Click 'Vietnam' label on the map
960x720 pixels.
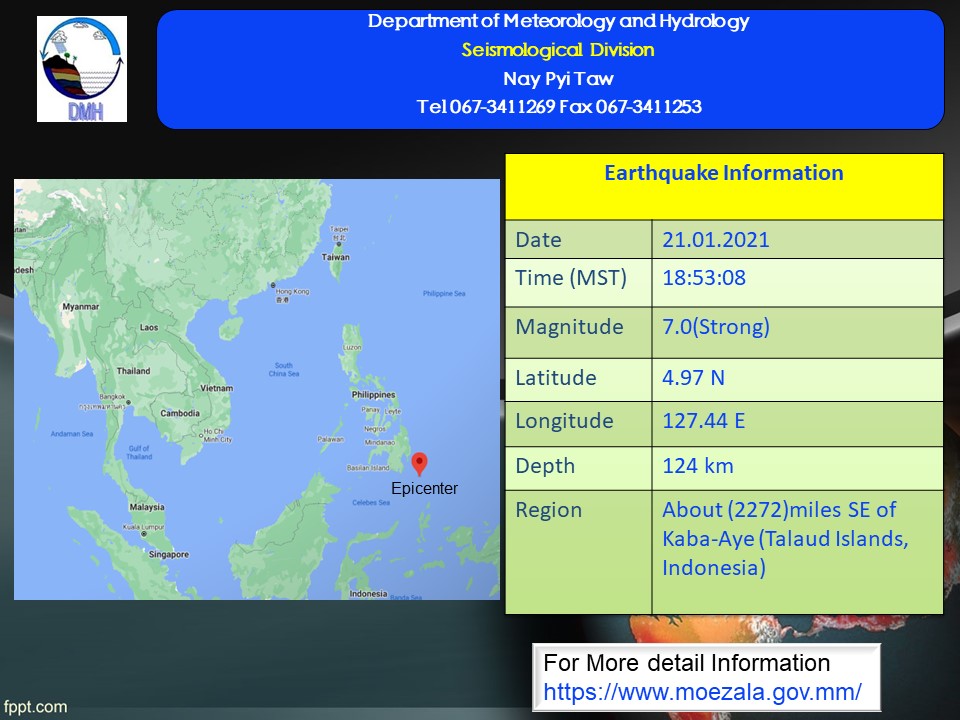(x=217, y=388)
